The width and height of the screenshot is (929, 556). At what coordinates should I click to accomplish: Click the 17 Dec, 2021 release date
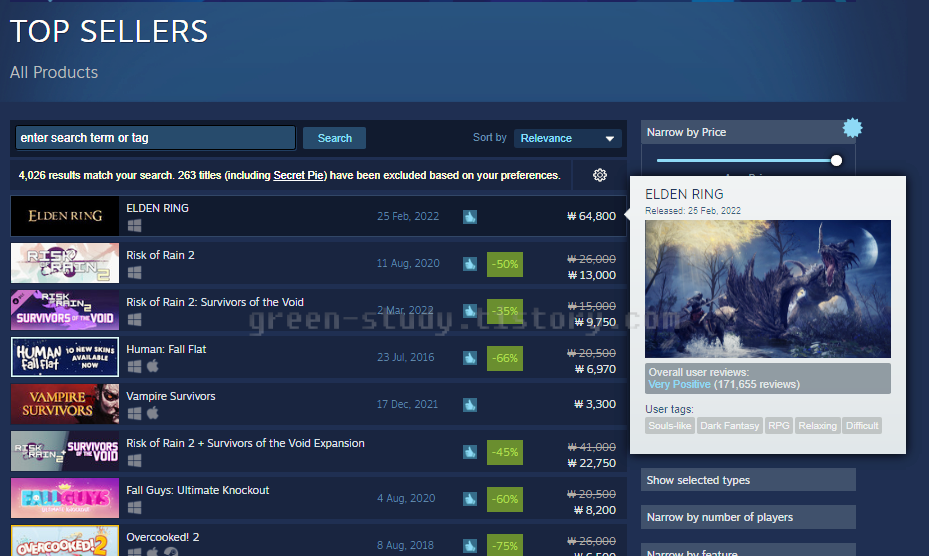pos(407,404)
